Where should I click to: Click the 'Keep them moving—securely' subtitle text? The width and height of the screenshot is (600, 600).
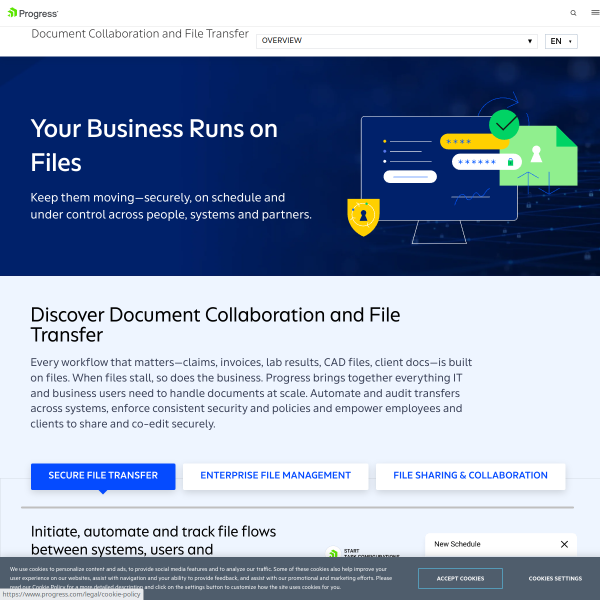[171, 206]
